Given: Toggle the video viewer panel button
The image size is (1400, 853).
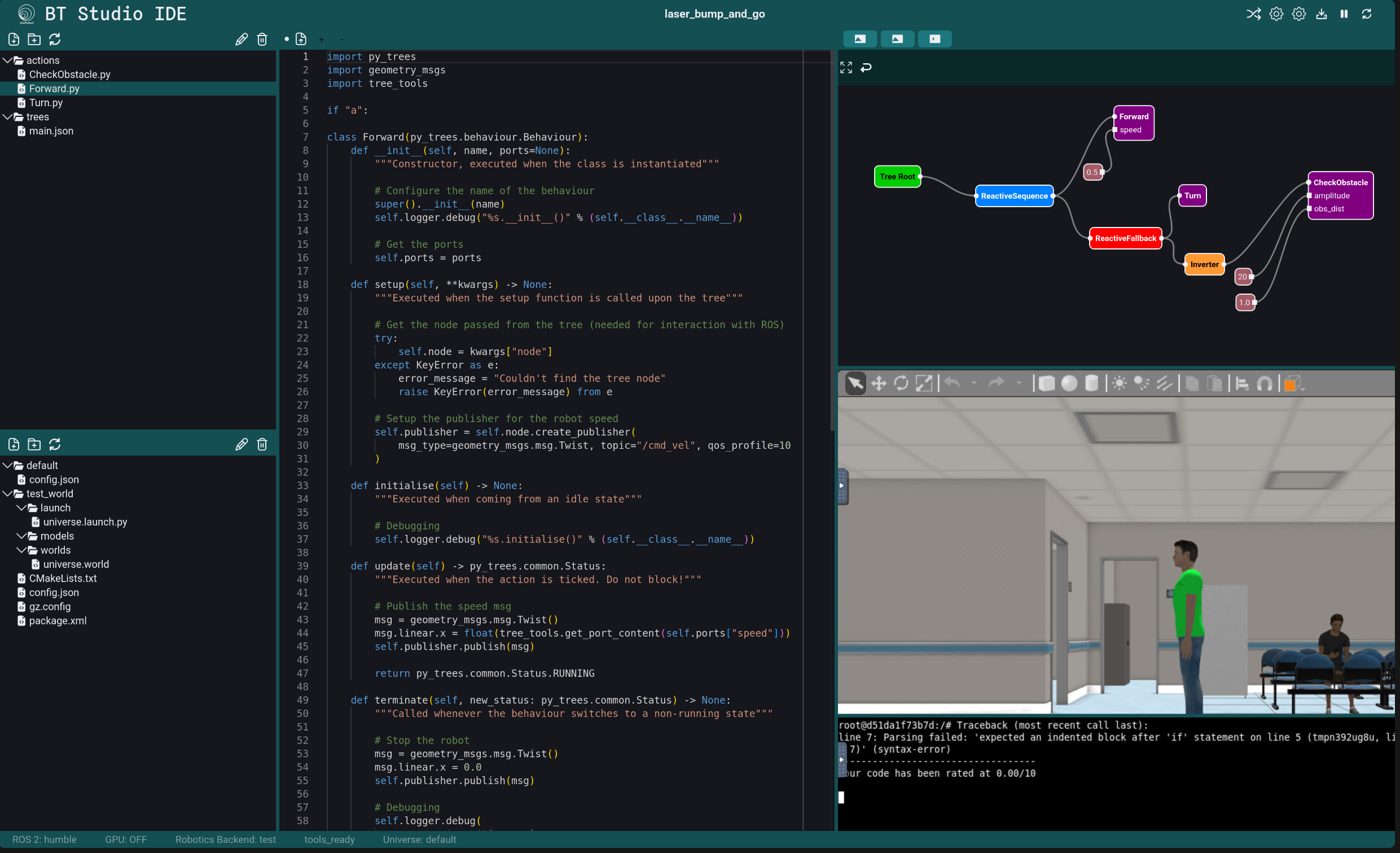Looking at the screenshot, I should [x=934, y=38].
